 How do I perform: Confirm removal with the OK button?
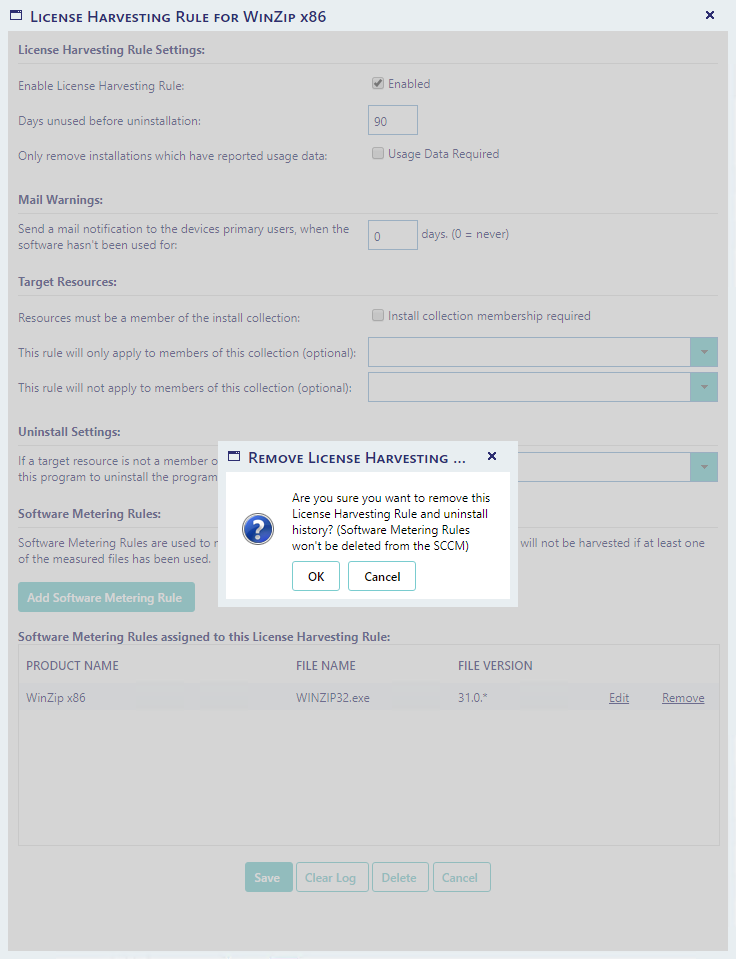316,576
